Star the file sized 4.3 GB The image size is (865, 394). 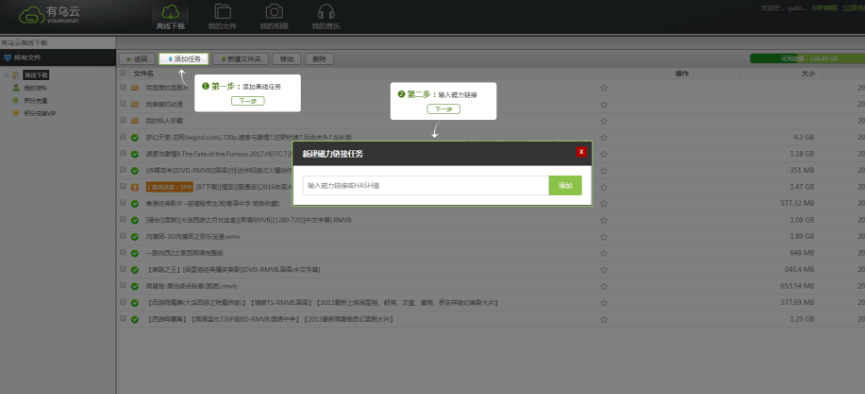[604, 137]
